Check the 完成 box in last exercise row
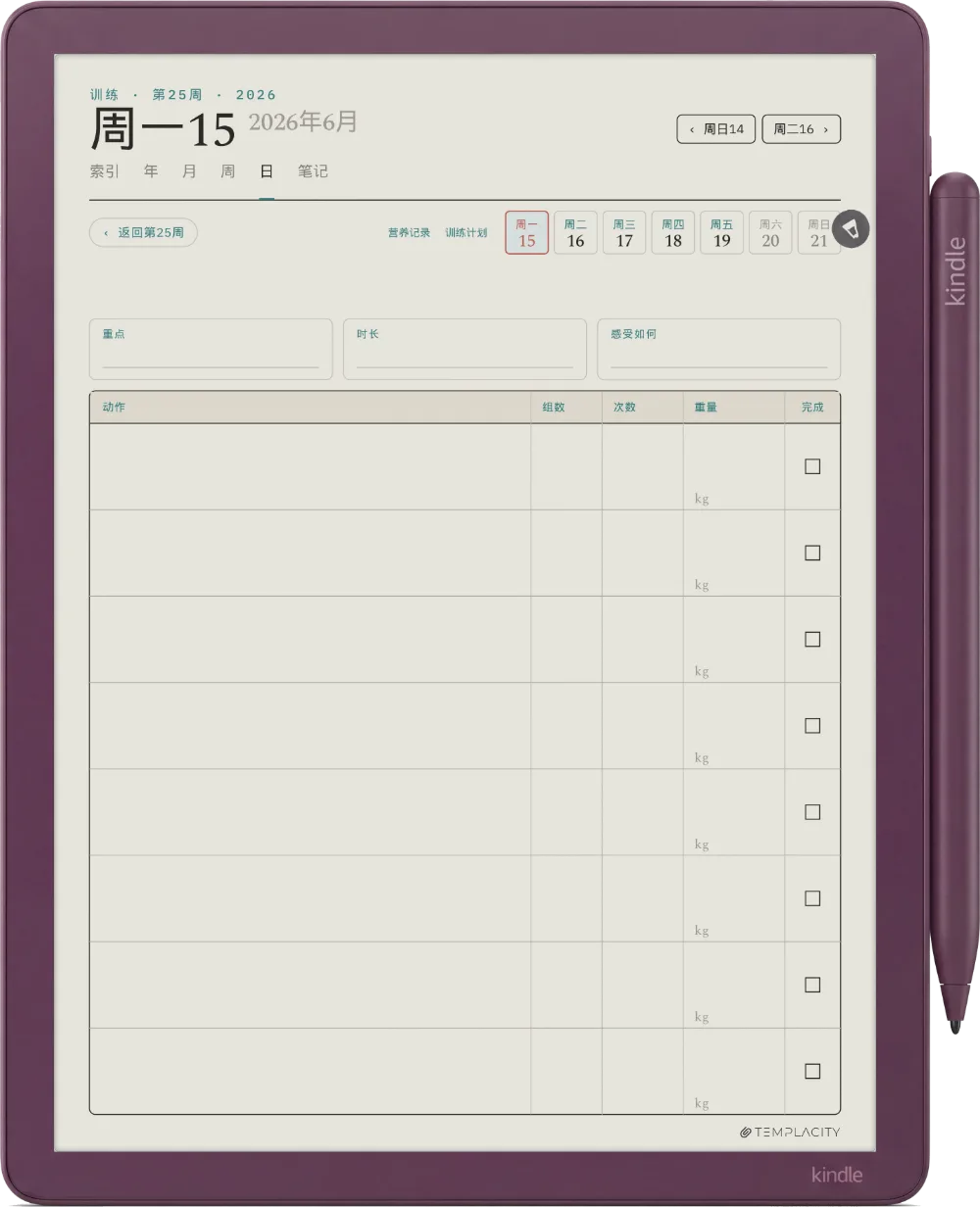 812,1071
